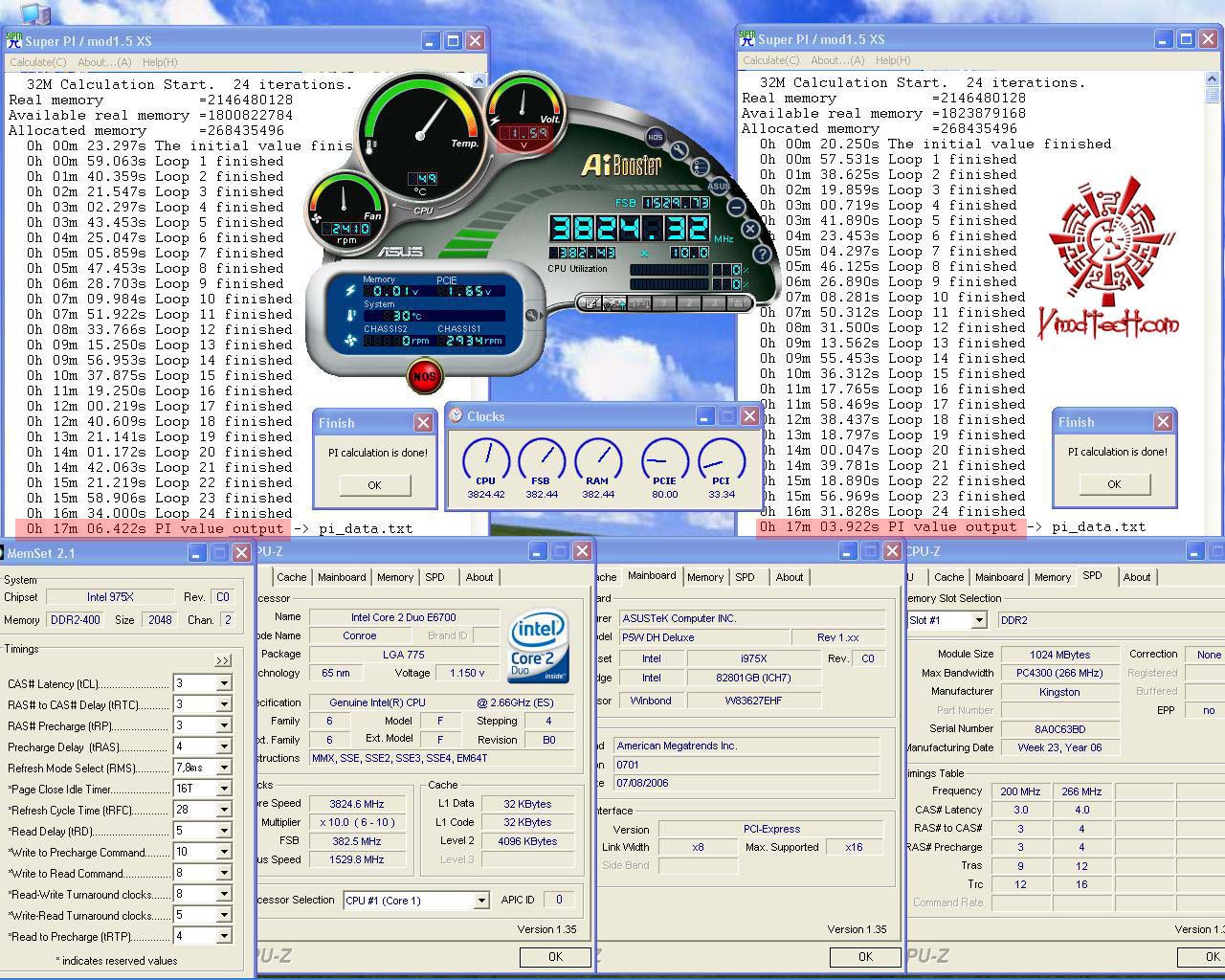Open Write to Precharge Command dropdown

[x=224, y=852]
